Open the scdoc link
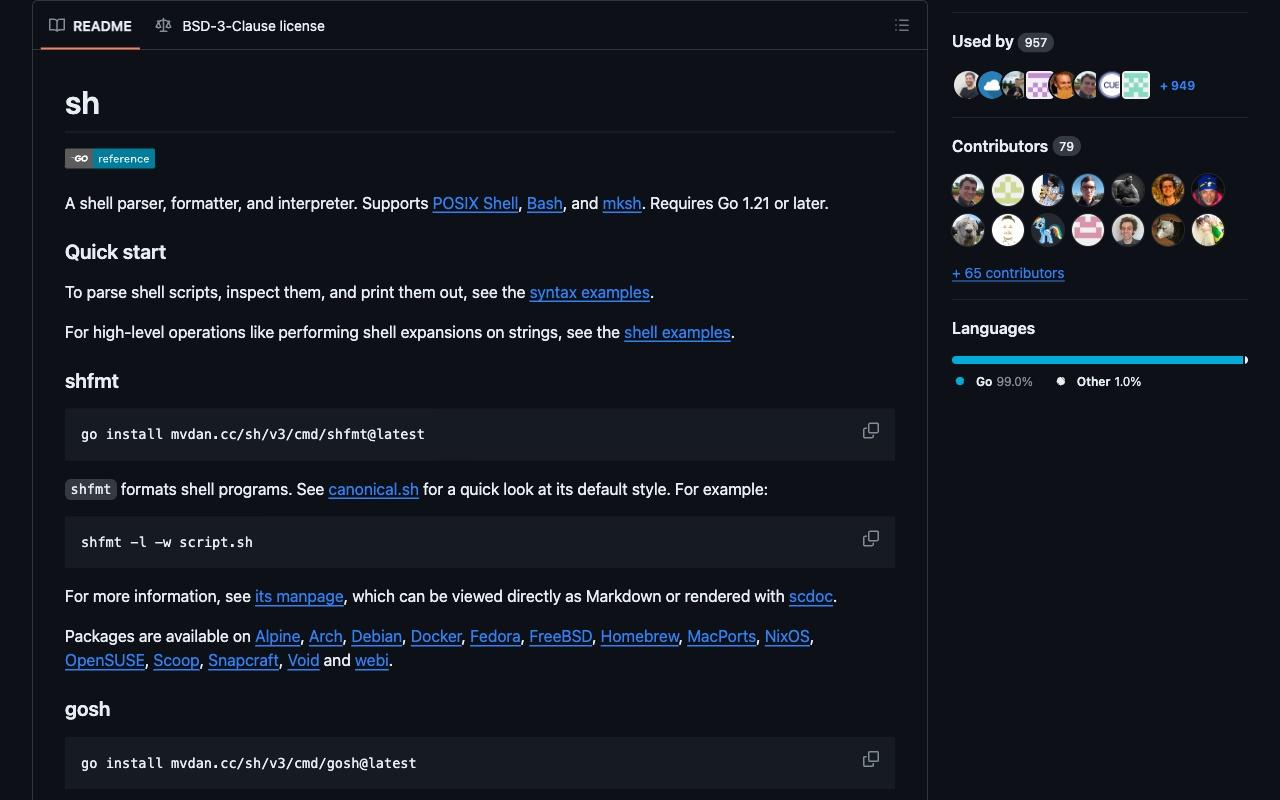 [x=811, y=596]
